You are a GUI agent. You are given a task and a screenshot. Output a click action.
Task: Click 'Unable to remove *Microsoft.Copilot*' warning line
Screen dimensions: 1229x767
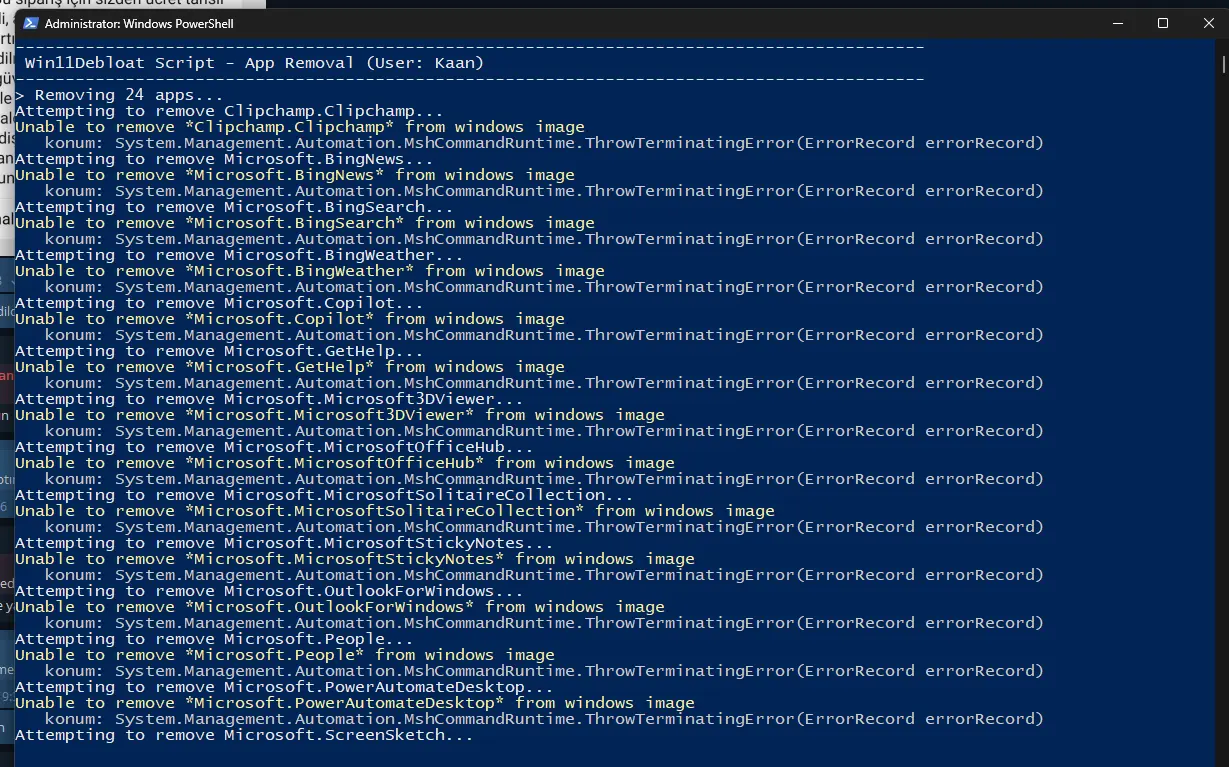(290, 319)
